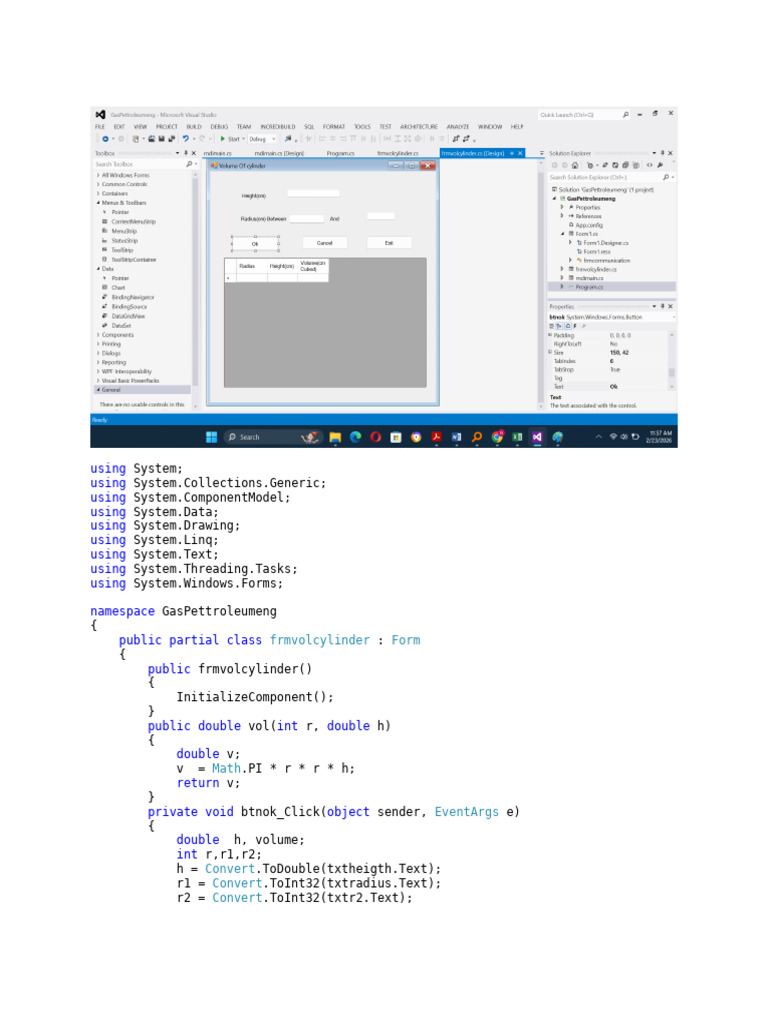Open Excel from the taskbar
The image size is (768, 1024).
(517, 438)
